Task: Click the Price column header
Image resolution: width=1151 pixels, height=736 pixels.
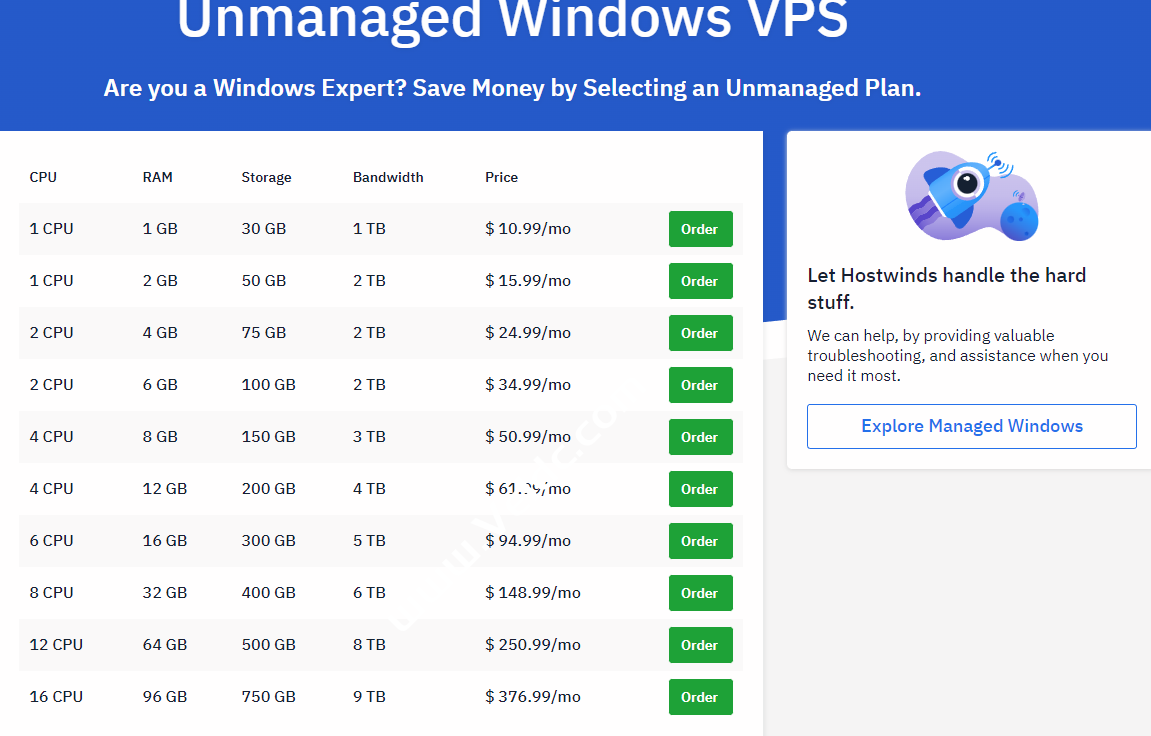Action: click(501, 177)
